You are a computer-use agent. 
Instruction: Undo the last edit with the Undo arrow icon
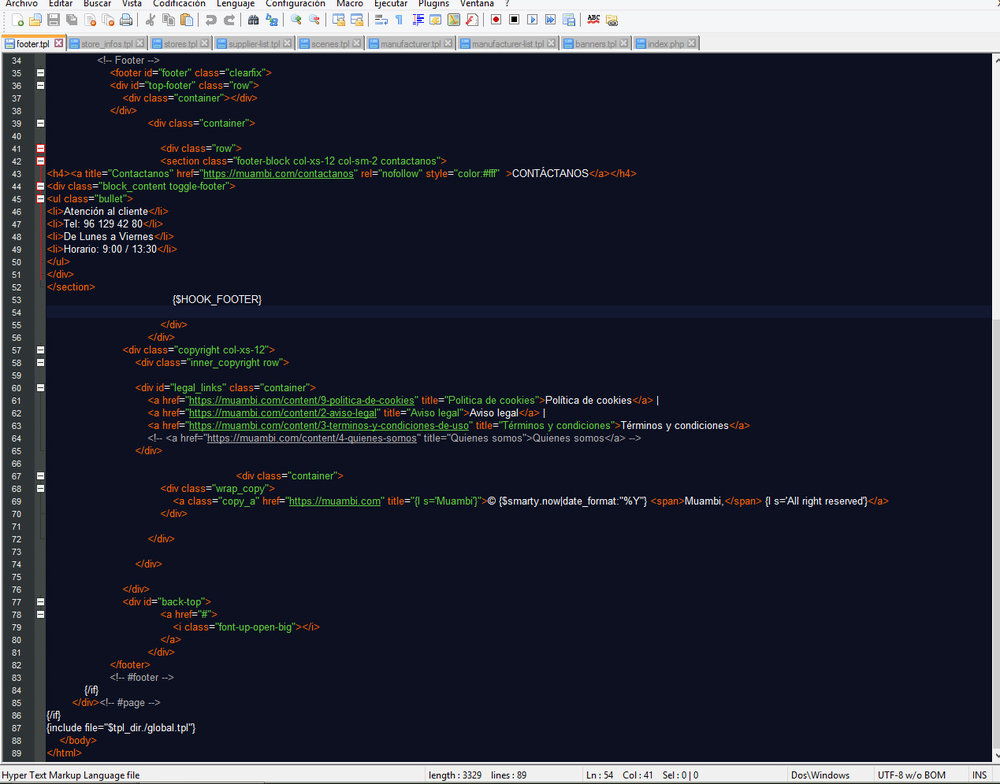210,18
